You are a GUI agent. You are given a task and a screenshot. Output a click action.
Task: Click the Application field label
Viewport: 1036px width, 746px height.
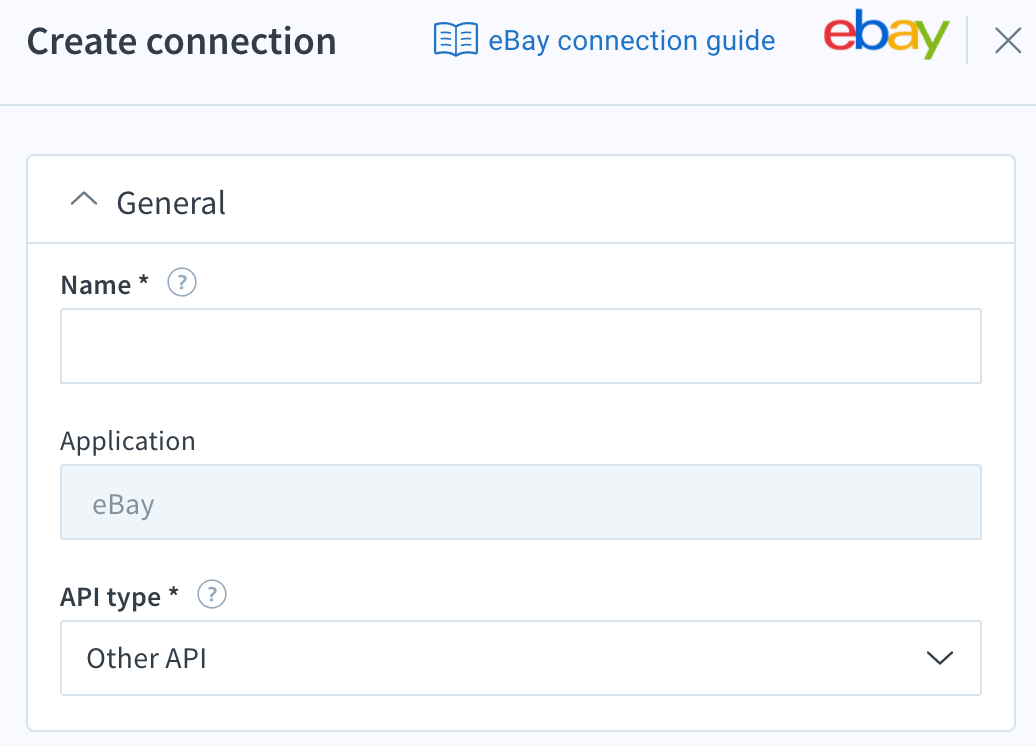coord(128,441)
